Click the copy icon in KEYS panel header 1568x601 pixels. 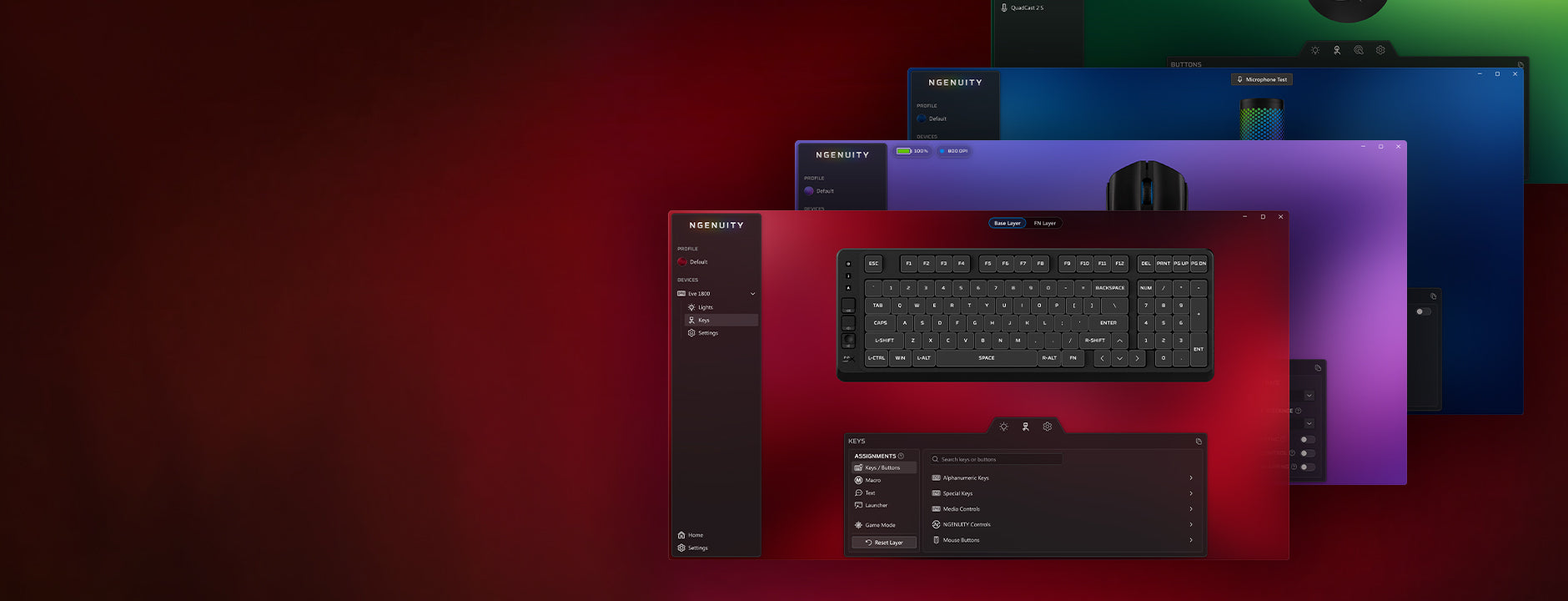click(1199, 442)
